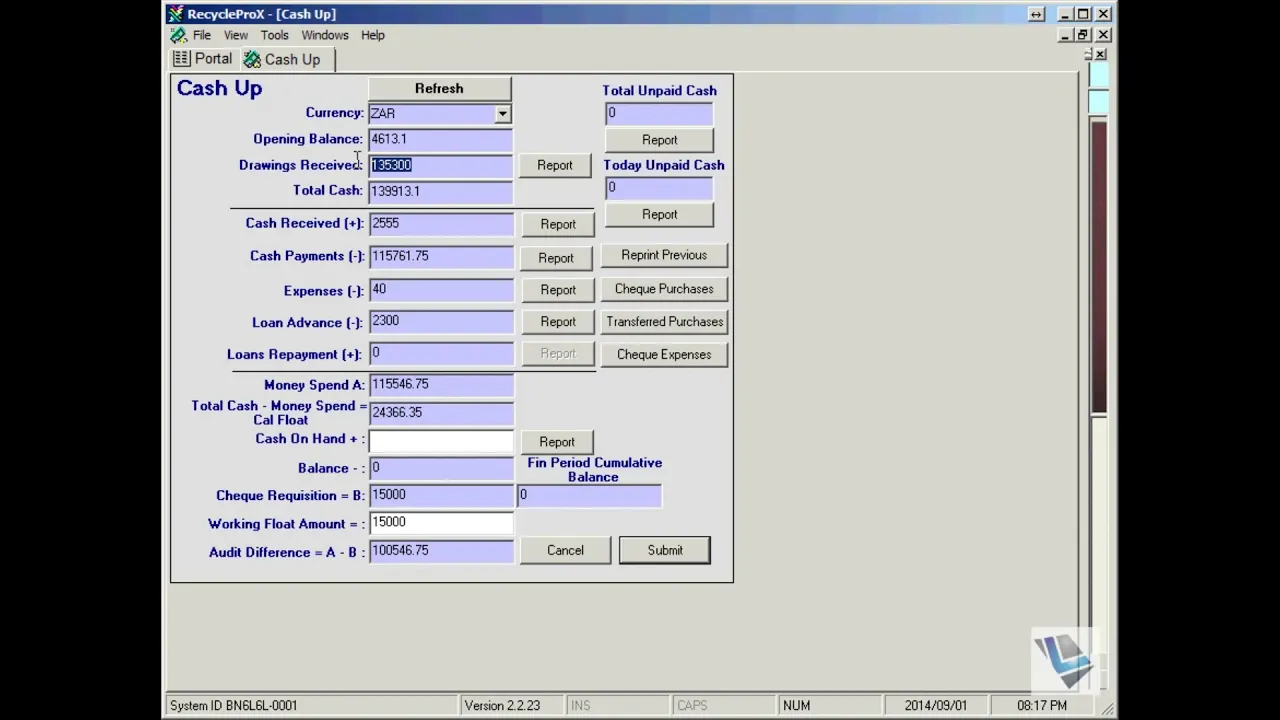Click the vertical scrollbar thumb on right
1280x720 pixels.
(x=1098, y=265)
